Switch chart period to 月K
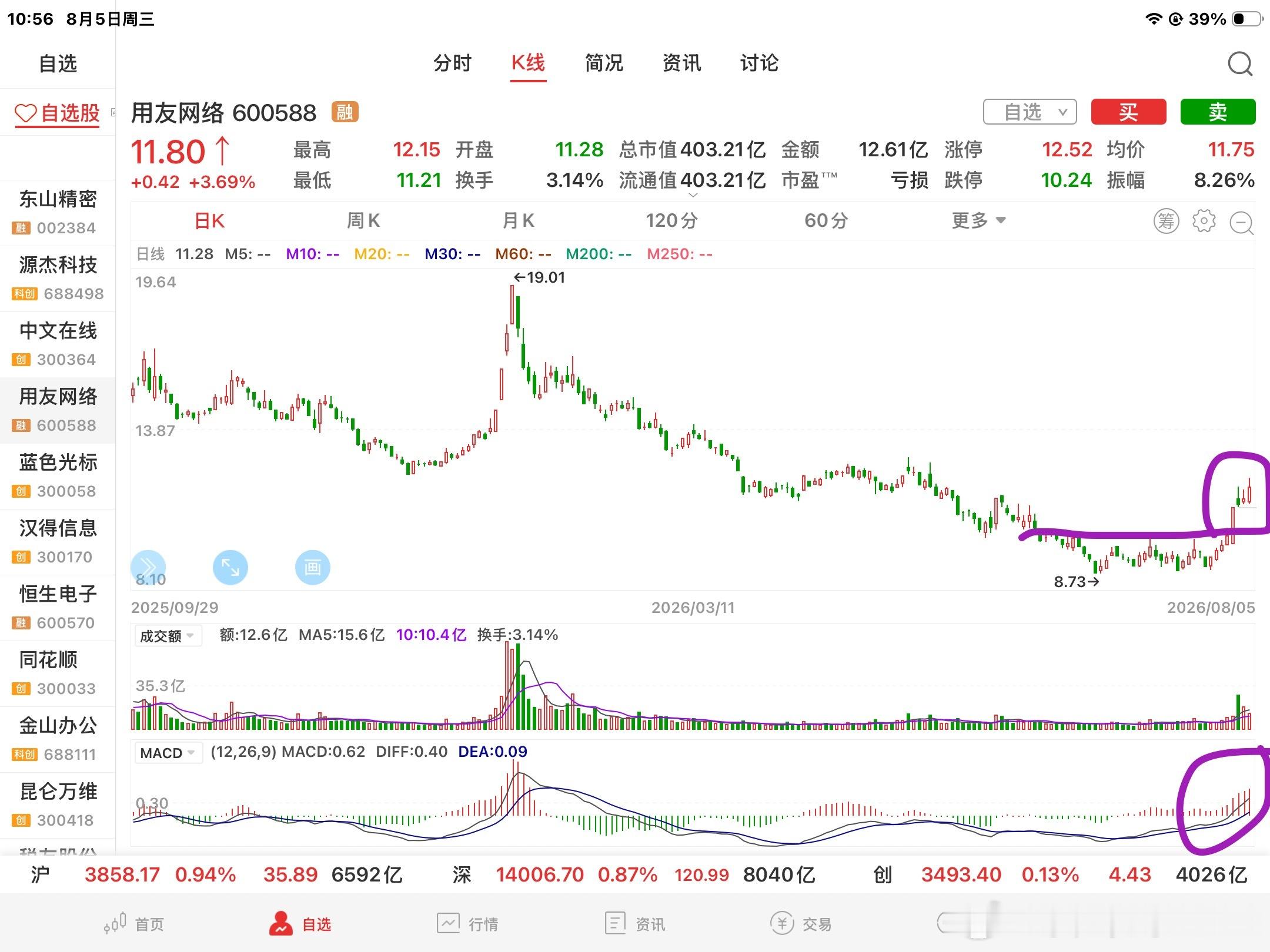Screen dimensions: 1270x952 coord(518,221)
